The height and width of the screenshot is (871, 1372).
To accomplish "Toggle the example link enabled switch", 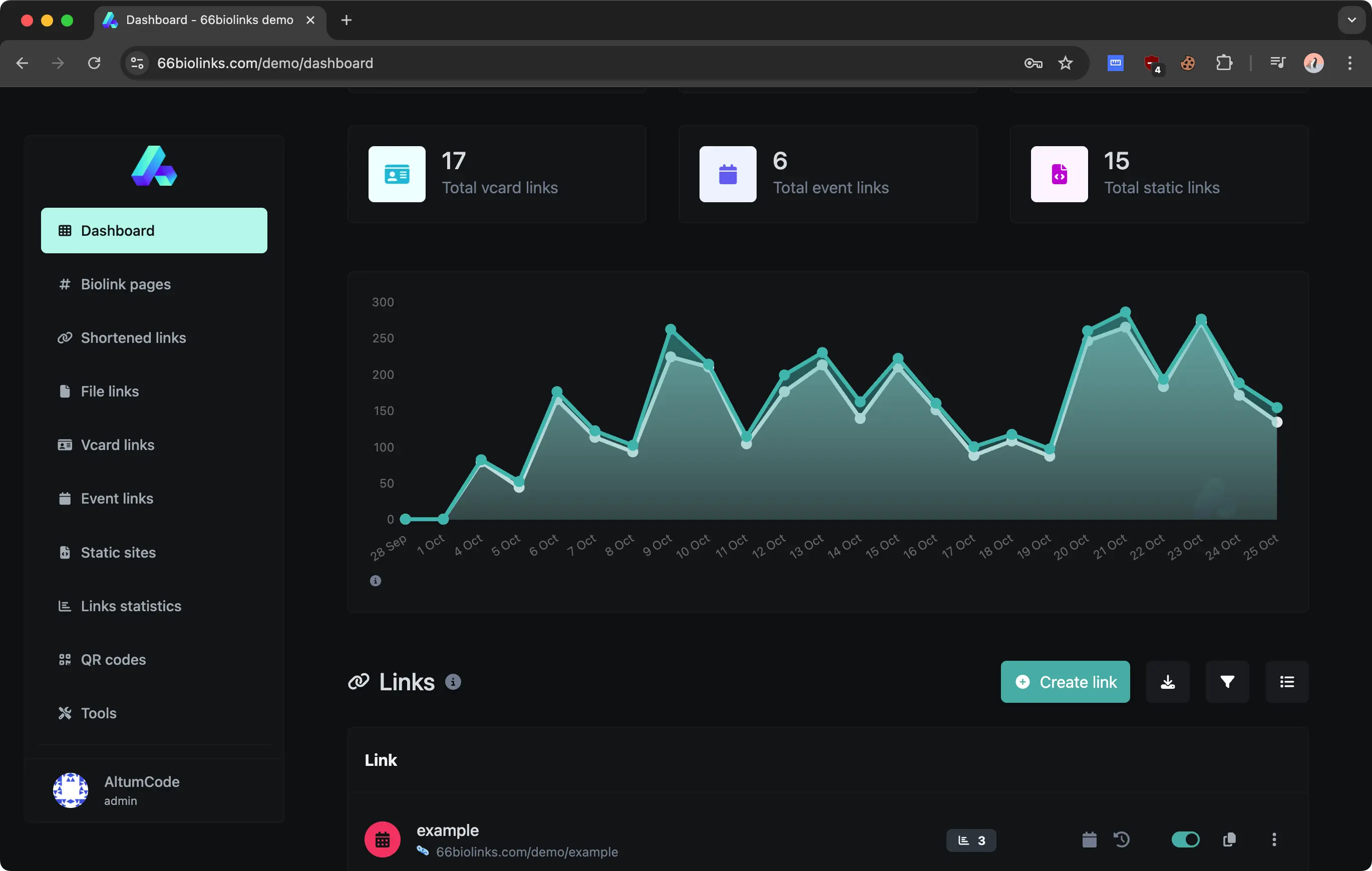I will [x=1185, y=839].
